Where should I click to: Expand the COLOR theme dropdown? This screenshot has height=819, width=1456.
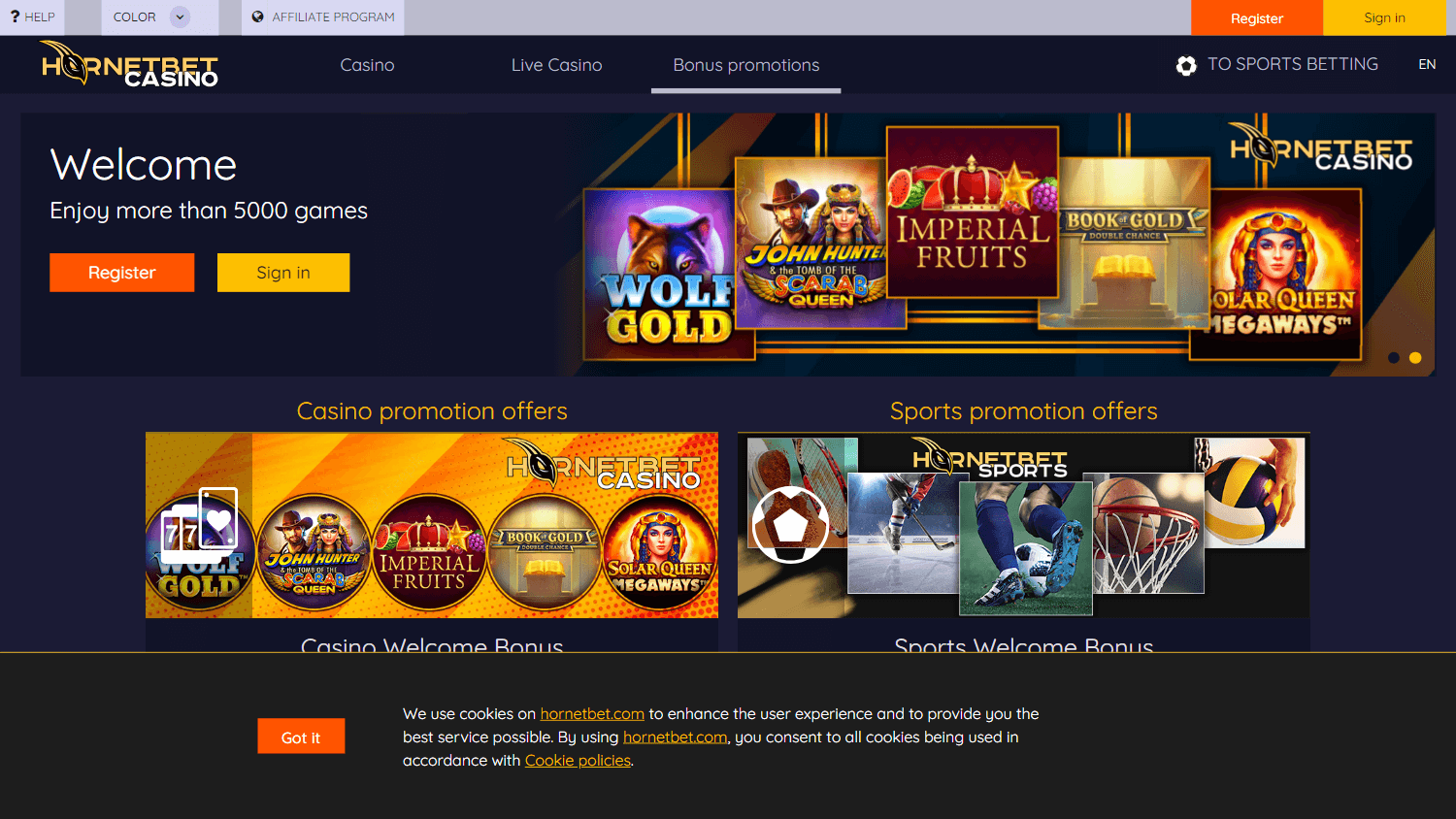180,16
